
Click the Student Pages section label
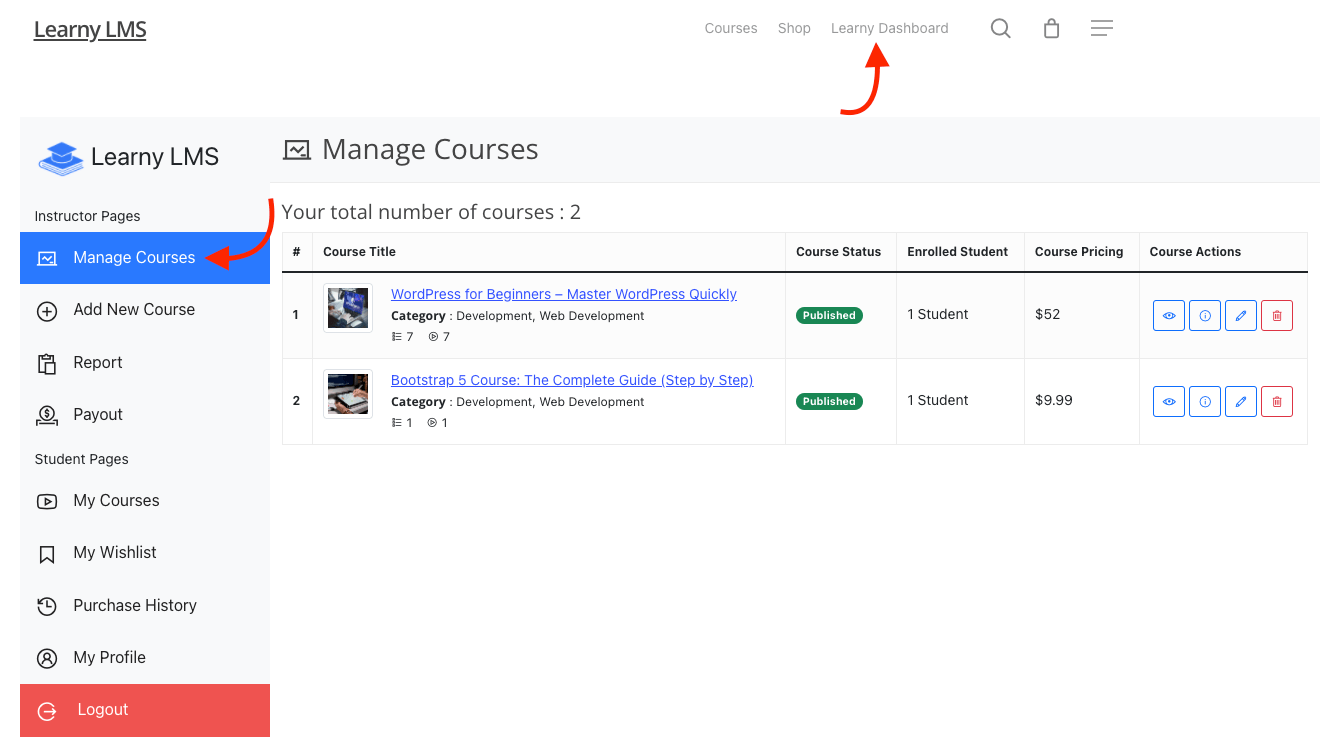(81, 459)
